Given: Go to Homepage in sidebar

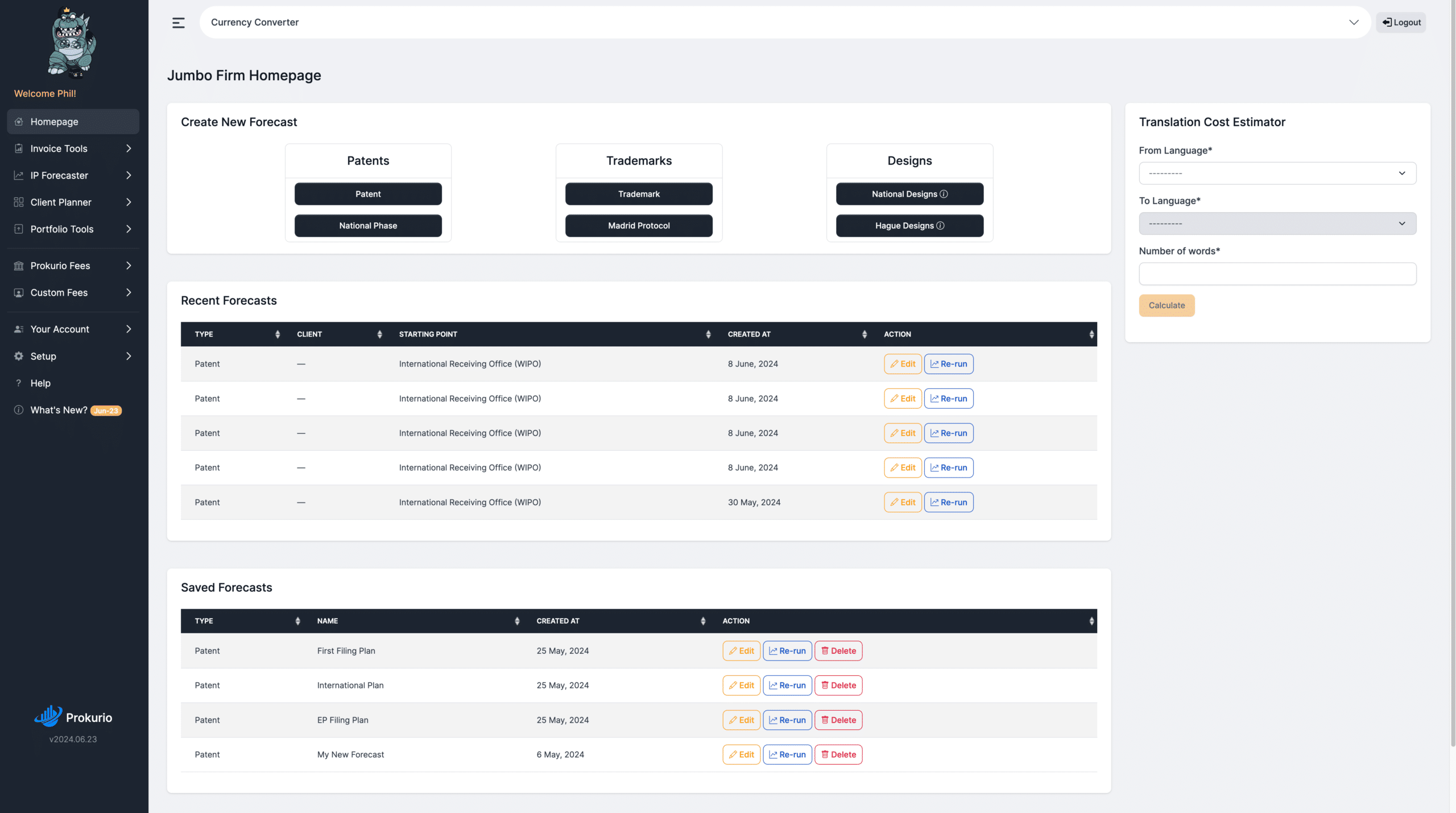Looking at the screenshot, I should [x=73, y=122].
